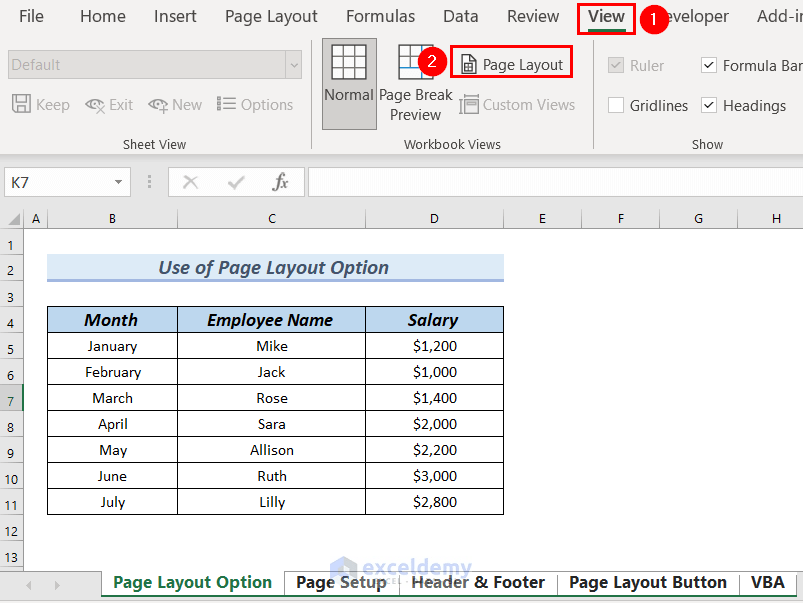Enable Gridlines display

(x=616, y=104)
